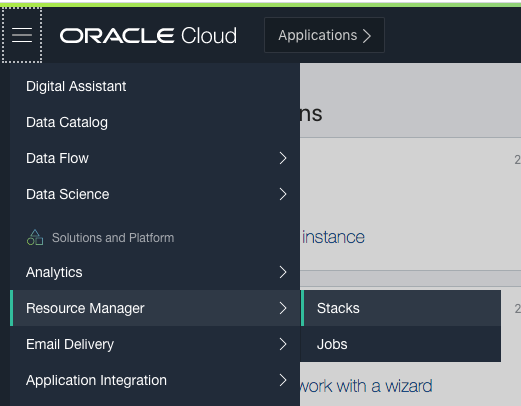Viewport: 521px width, 406px height.
Task: Select Resource Manager menu entry
Action: tap(155, 308)
